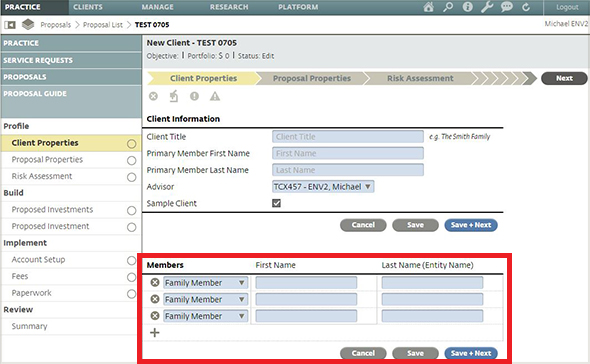Open the wrench tools icon
The height and width of the screenshot is (364, 590).
pos(487,7)
